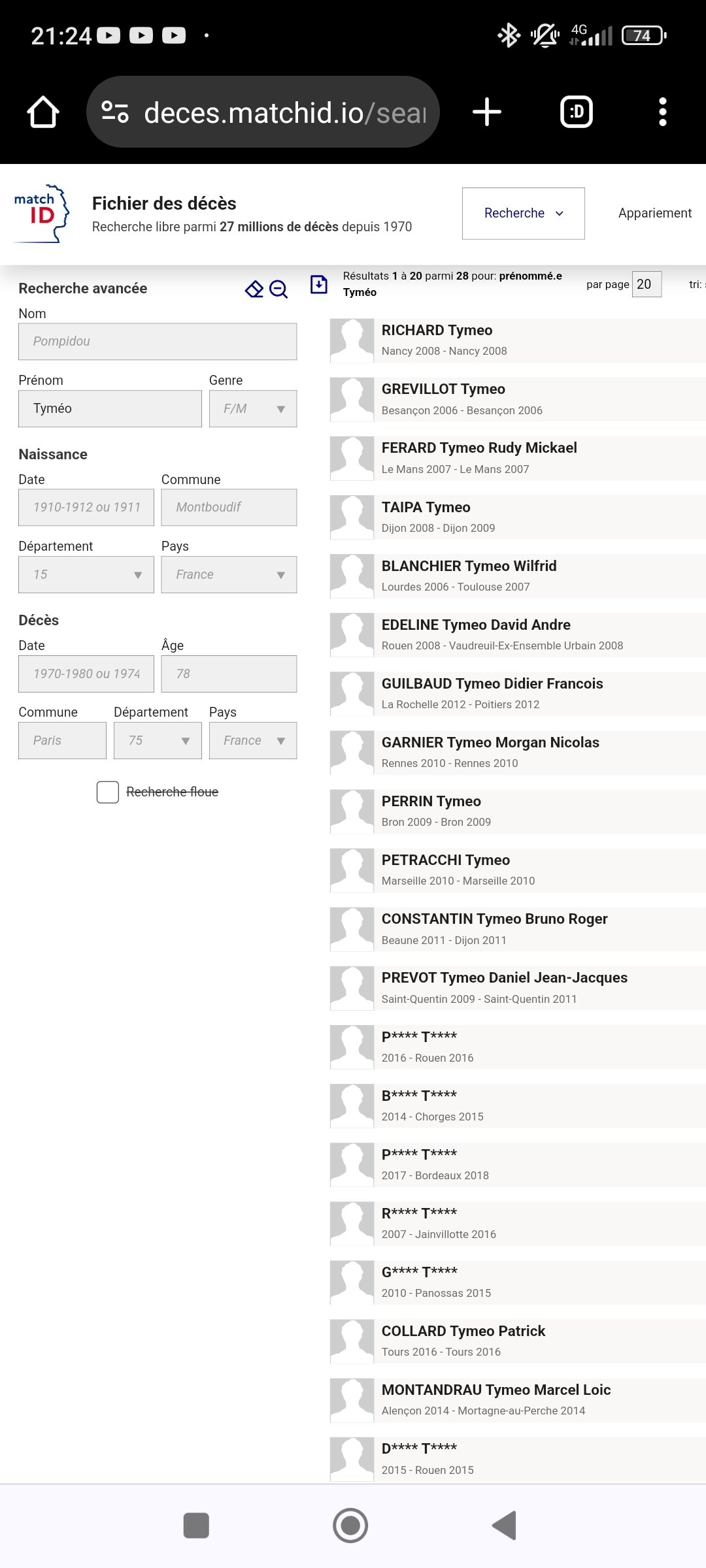Open the PREVOT Tymeo Daniel Jean-Jacques result
The image size is (706, 1568).
click(518, 988)
